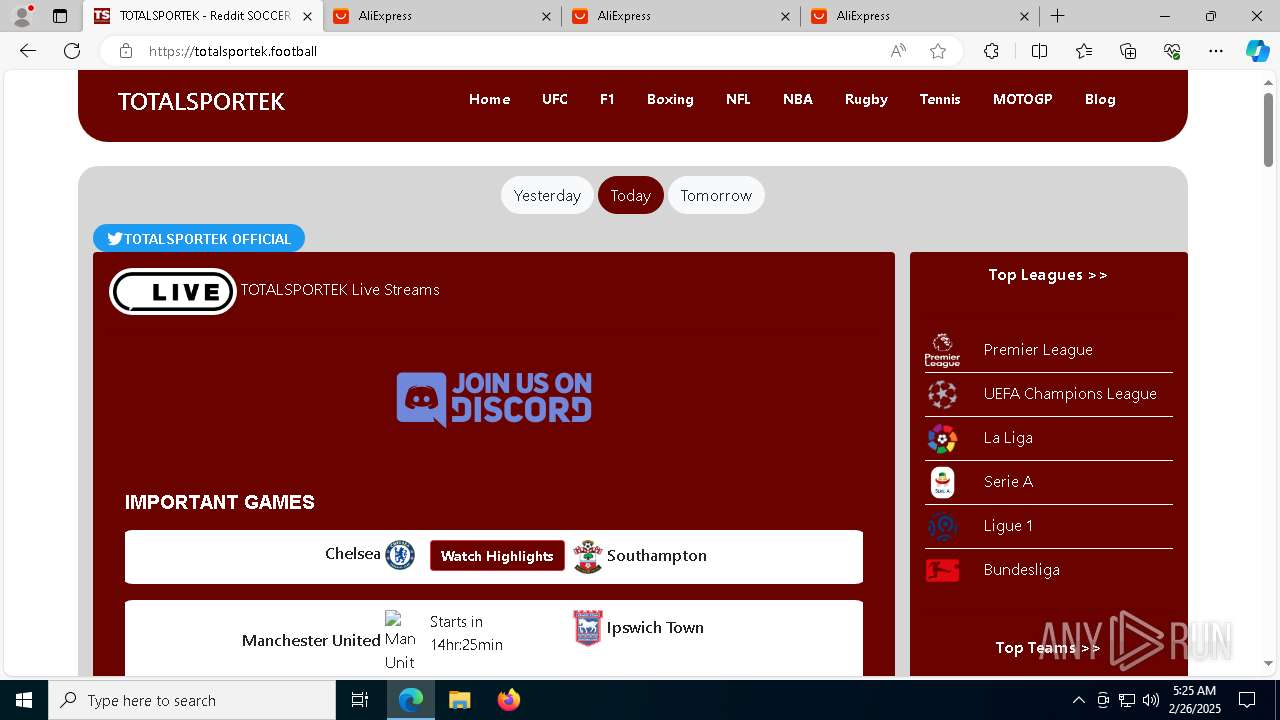Open Read aloud icon in address bar
1280x720 pixels.
898,51
